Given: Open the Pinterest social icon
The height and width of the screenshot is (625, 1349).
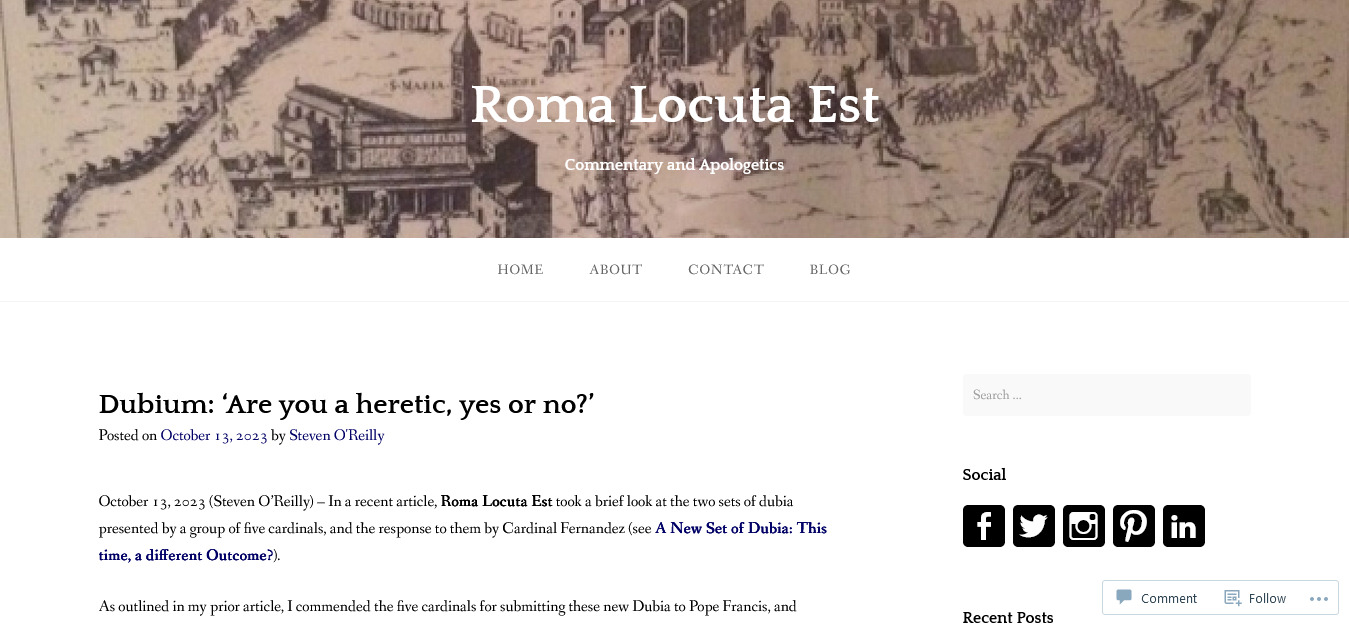Looking at the screenshot, I should pos(1133,526).
